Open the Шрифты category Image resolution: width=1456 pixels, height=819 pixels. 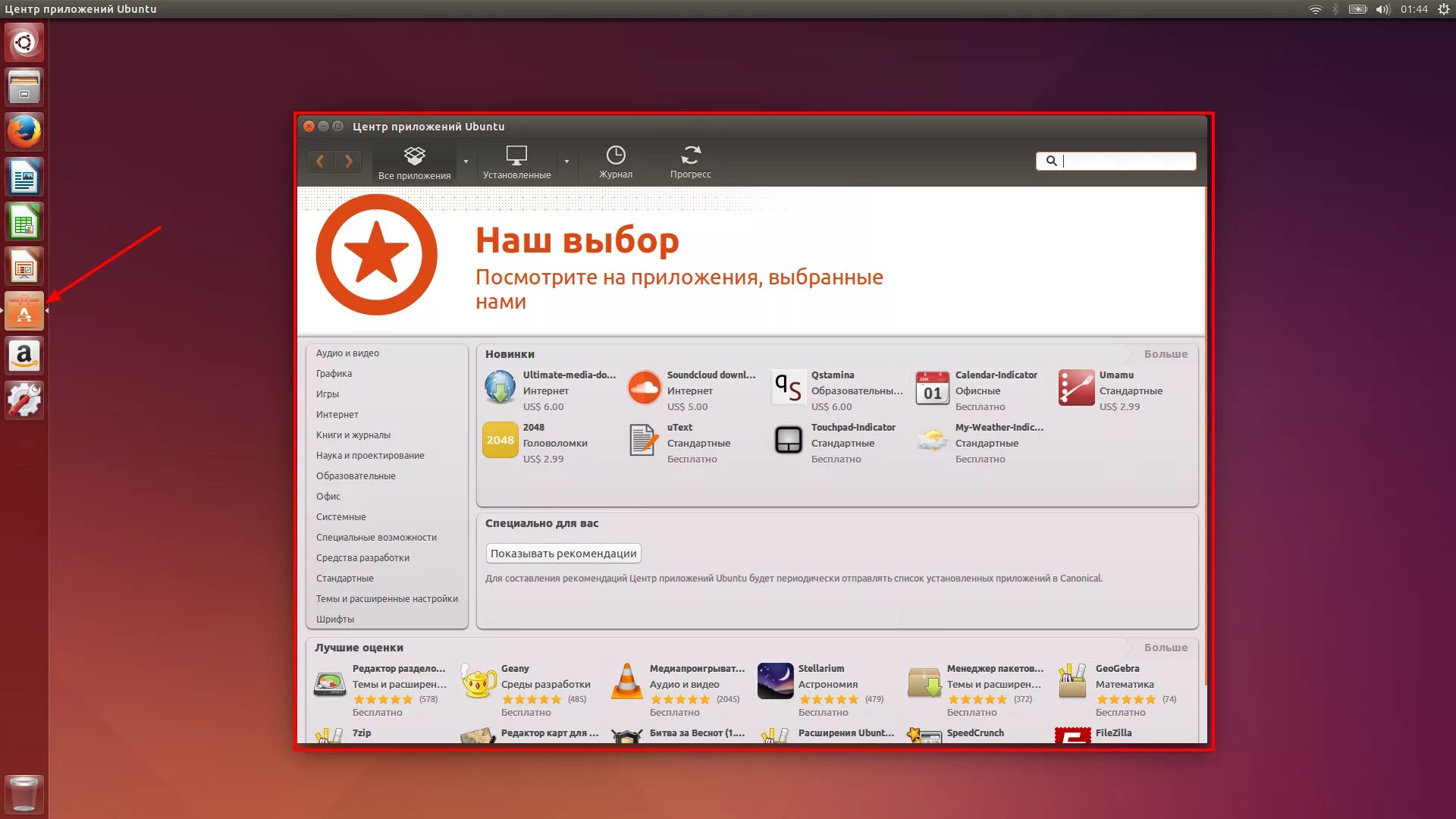coord(335,620)
